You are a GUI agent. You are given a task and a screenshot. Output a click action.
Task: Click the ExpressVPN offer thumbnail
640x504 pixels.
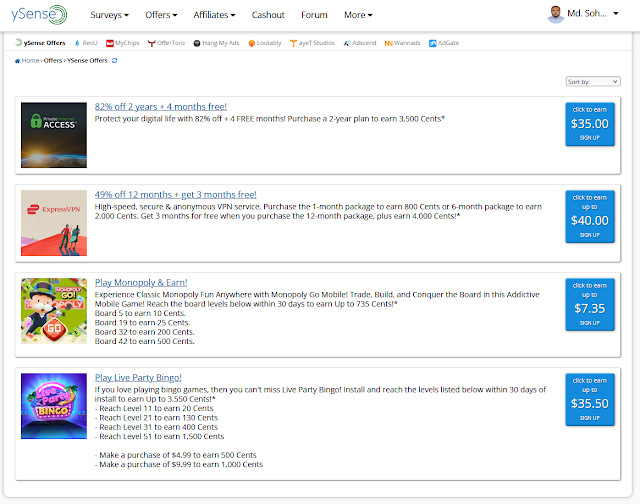[x=54, y=223]
